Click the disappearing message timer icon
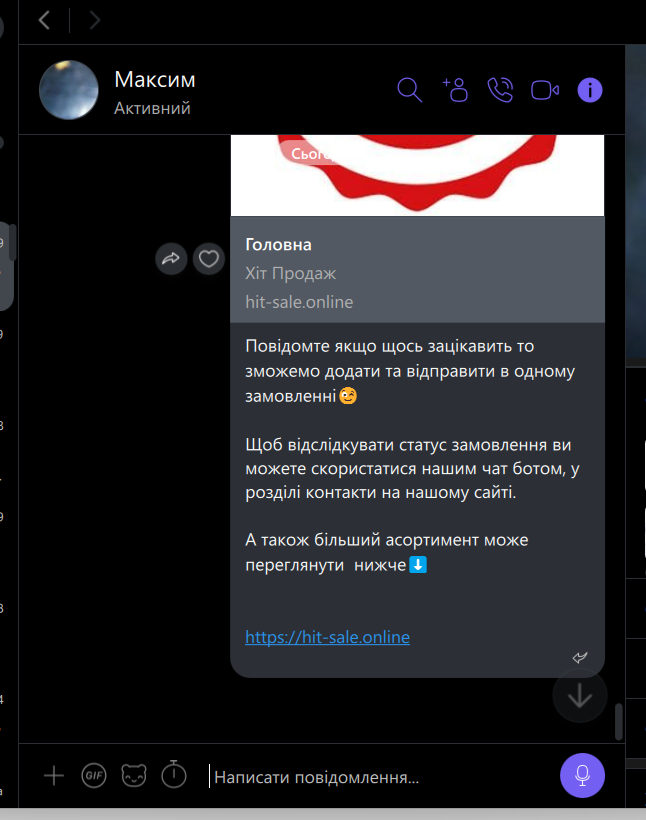The width and height of the screenshot is (646, 820). [174, 775]
